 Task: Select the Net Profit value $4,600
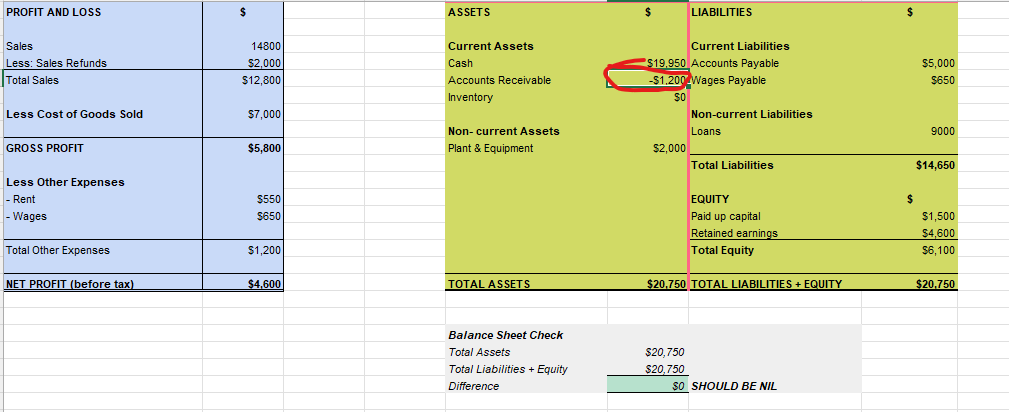click(264, 284)
